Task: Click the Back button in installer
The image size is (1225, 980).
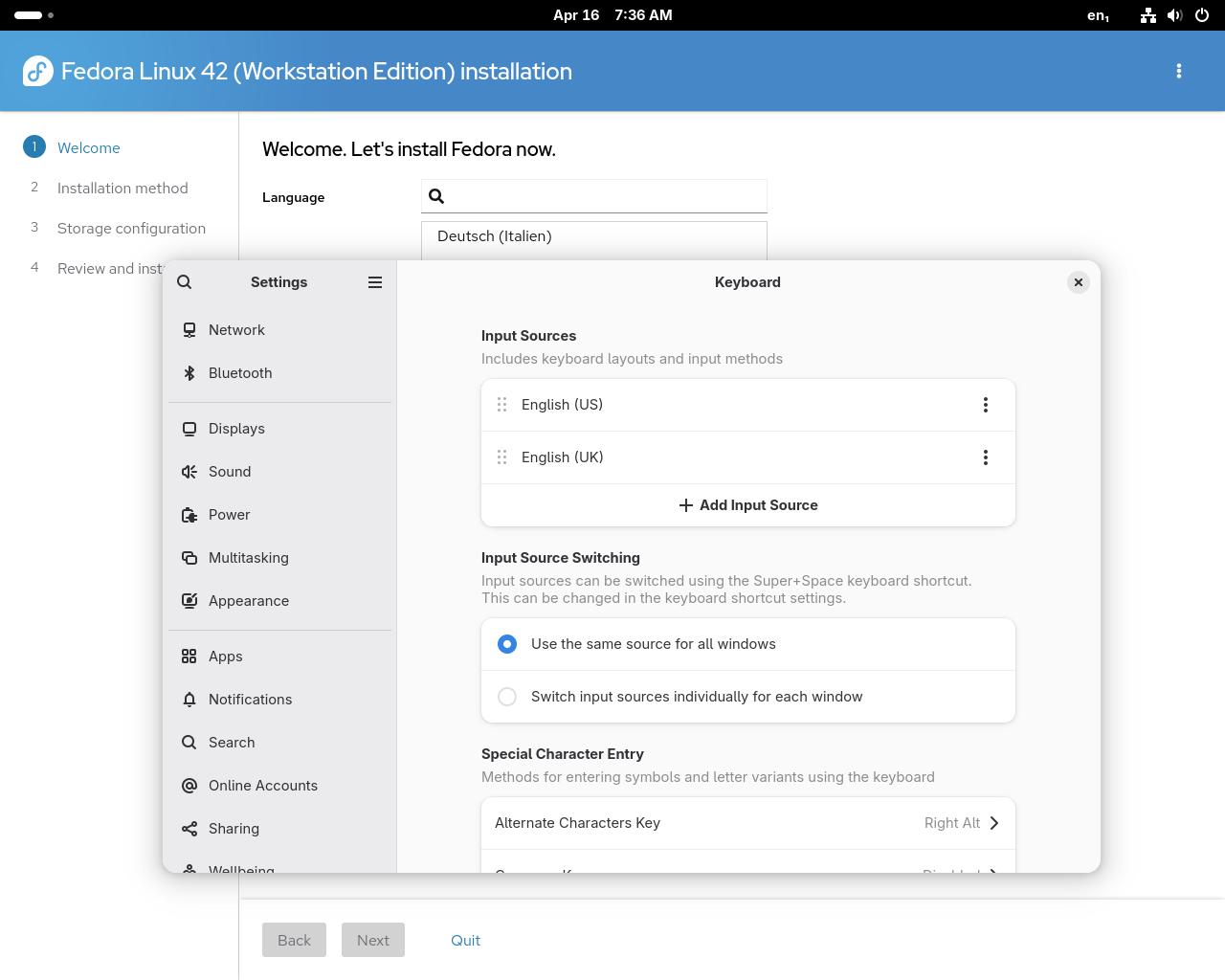Action: 294,940
